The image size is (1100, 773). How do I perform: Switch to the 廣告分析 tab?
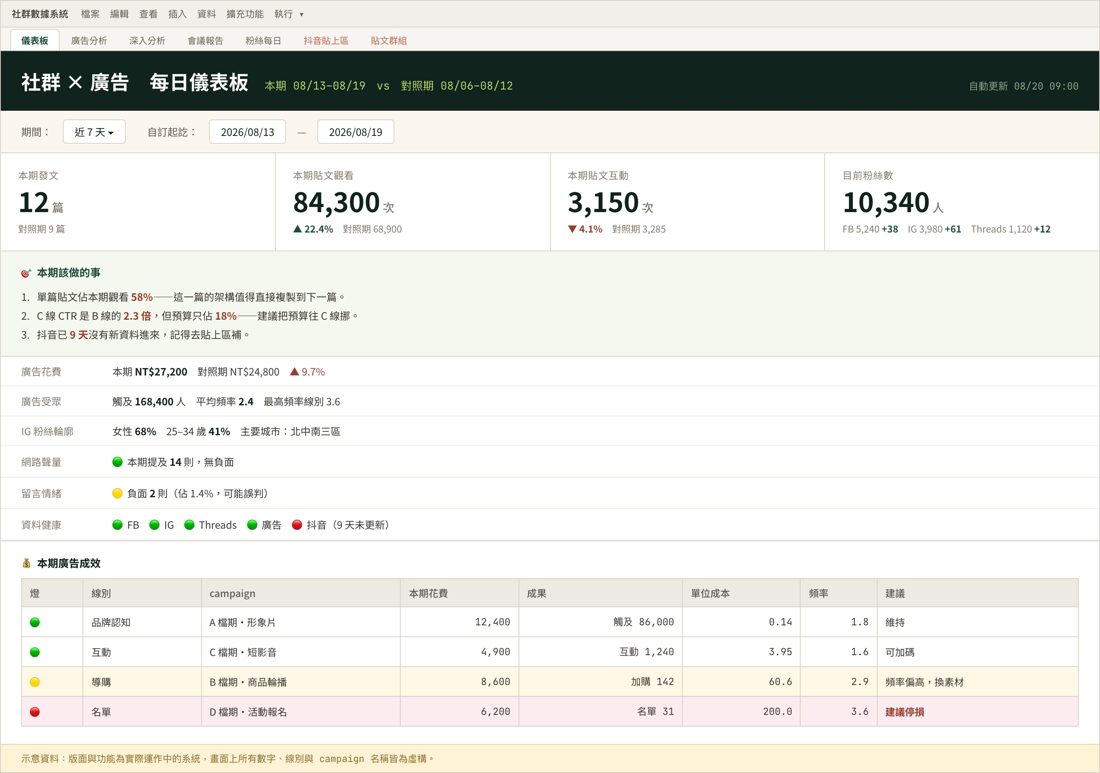pos(89,41)
